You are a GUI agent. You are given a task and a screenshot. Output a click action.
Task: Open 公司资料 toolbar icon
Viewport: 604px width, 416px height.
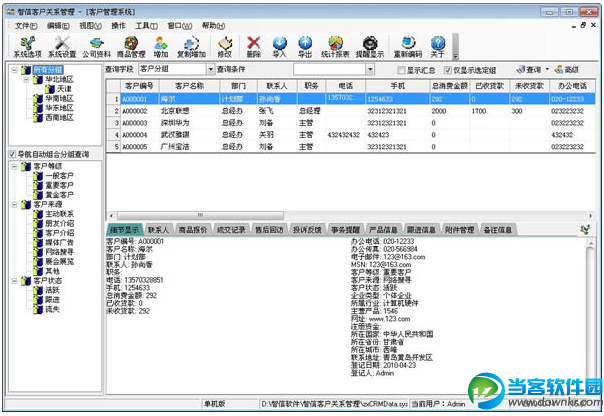(96, 47)
